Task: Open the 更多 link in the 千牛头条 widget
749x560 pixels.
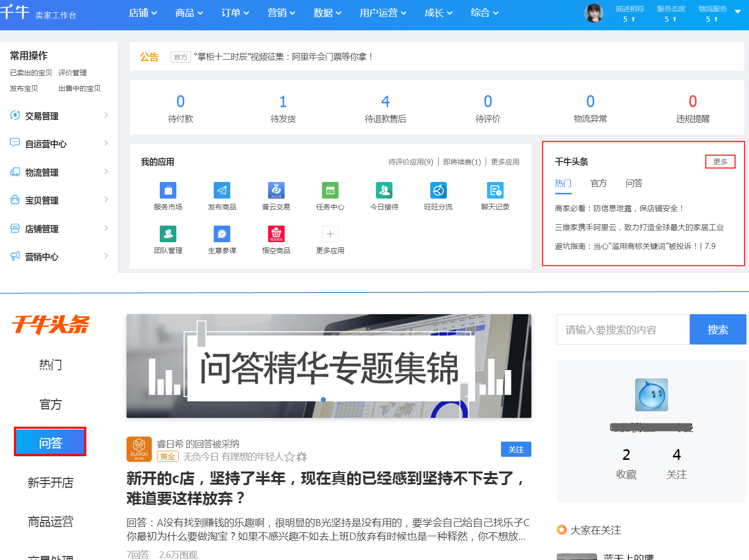Action: tap(720, 162)
